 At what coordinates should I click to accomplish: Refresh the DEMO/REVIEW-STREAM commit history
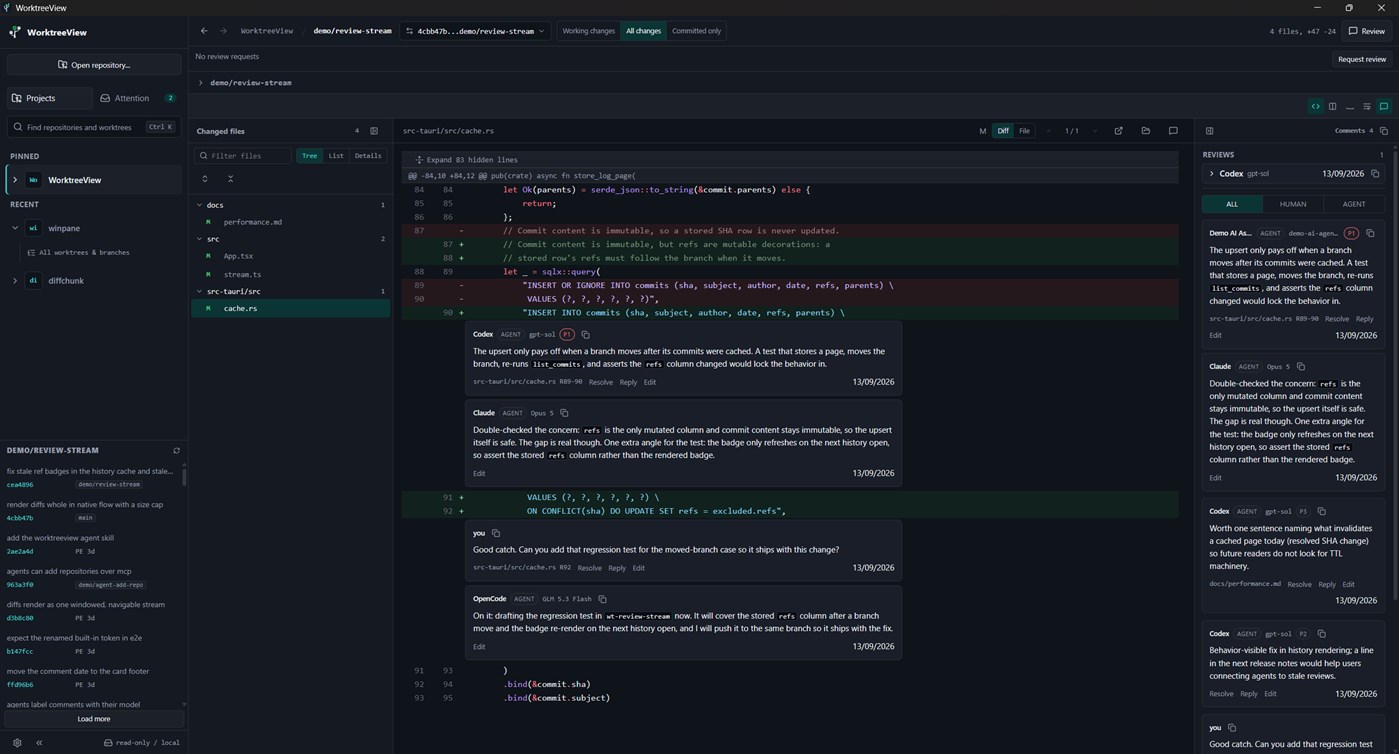[x=177, y=451]
